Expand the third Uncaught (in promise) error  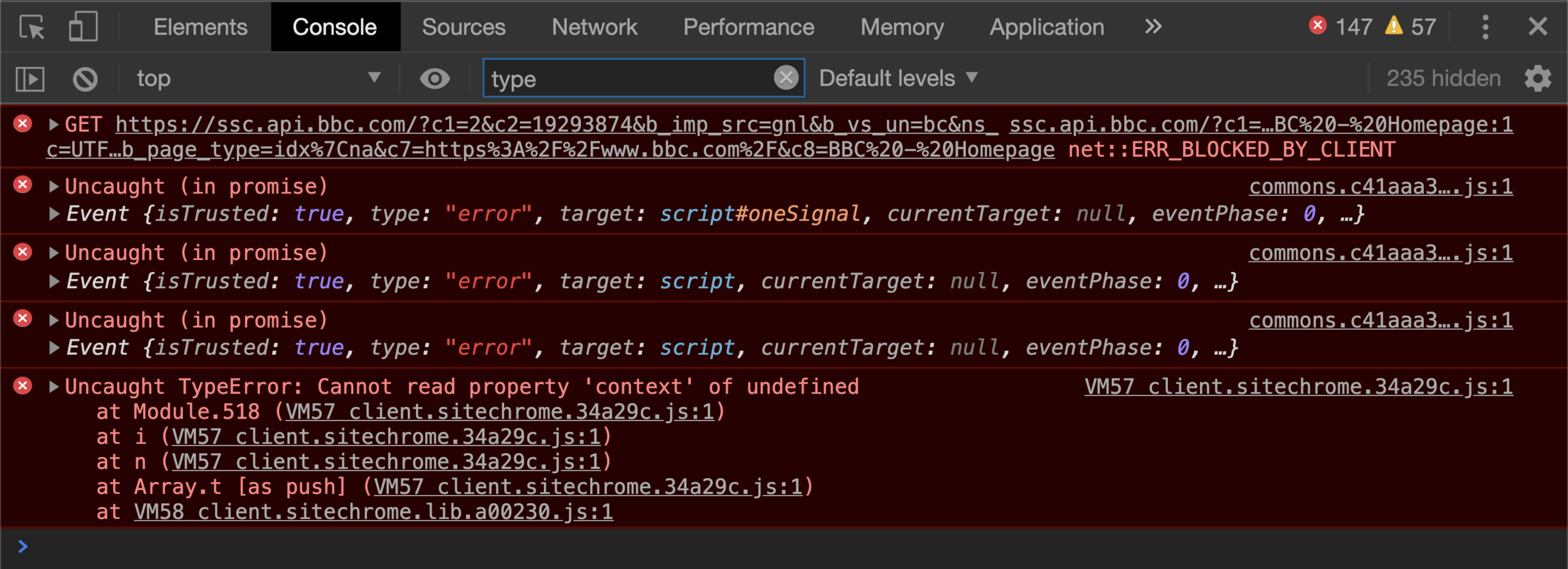point(54,320)
